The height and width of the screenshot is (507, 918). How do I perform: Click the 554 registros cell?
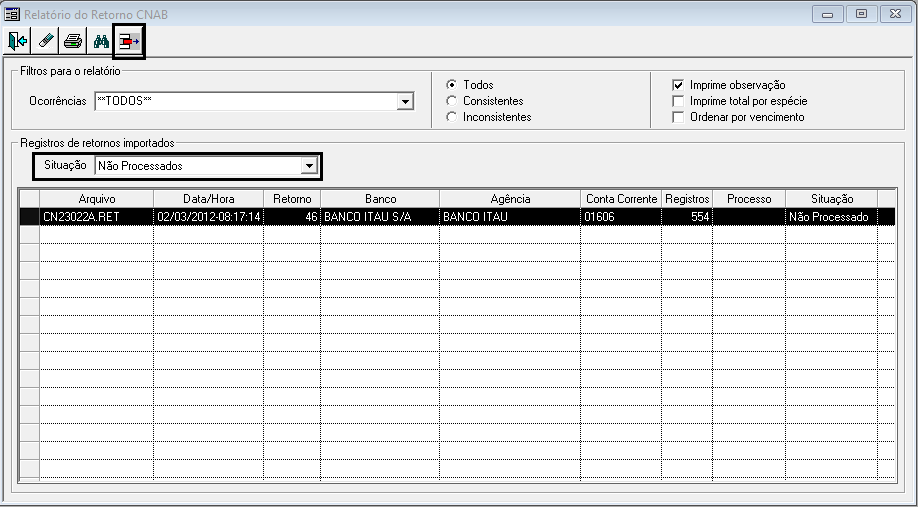(x=687, y=217)
